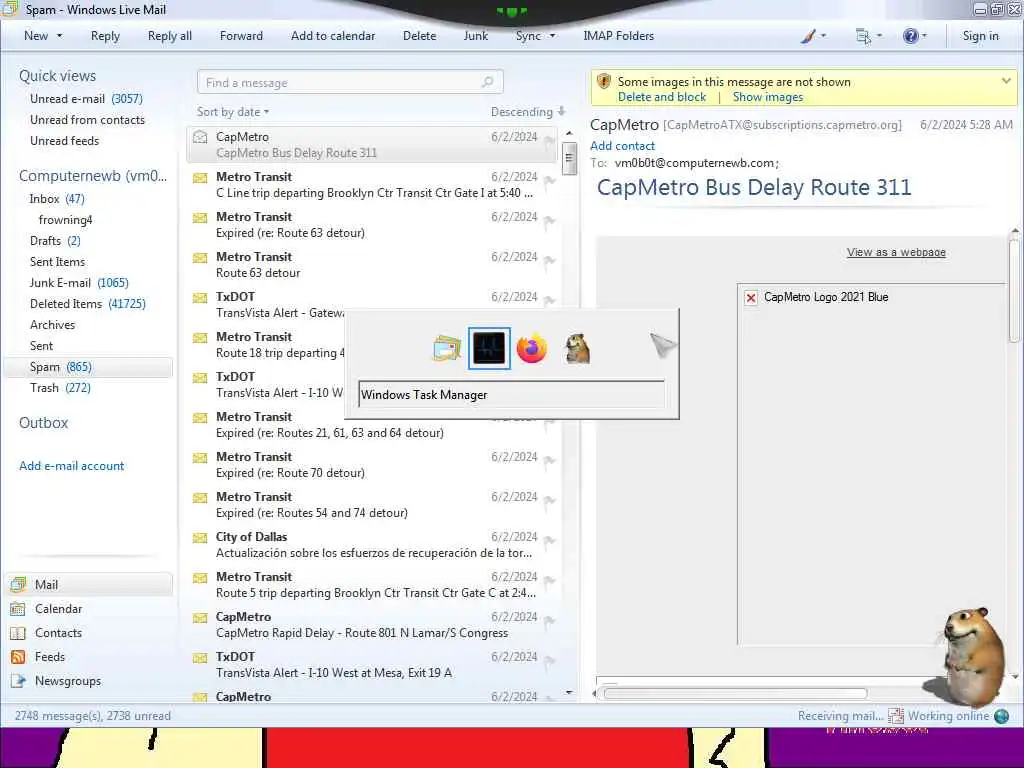
Task: Open dropdown arrow next to Help icon
Action: [x=924, y=36]
